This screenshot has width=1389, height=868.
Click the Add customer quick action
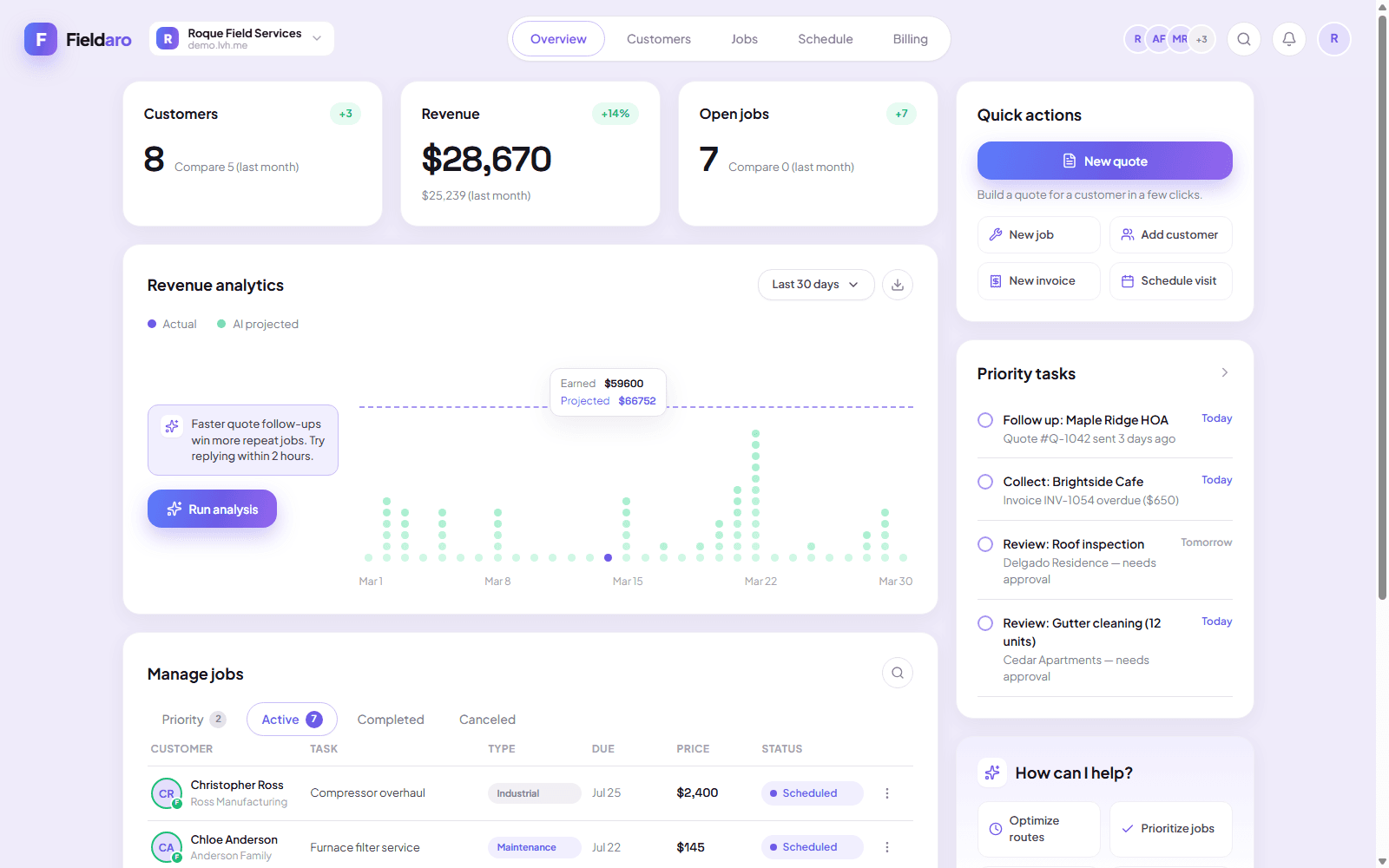[1171, 234]
